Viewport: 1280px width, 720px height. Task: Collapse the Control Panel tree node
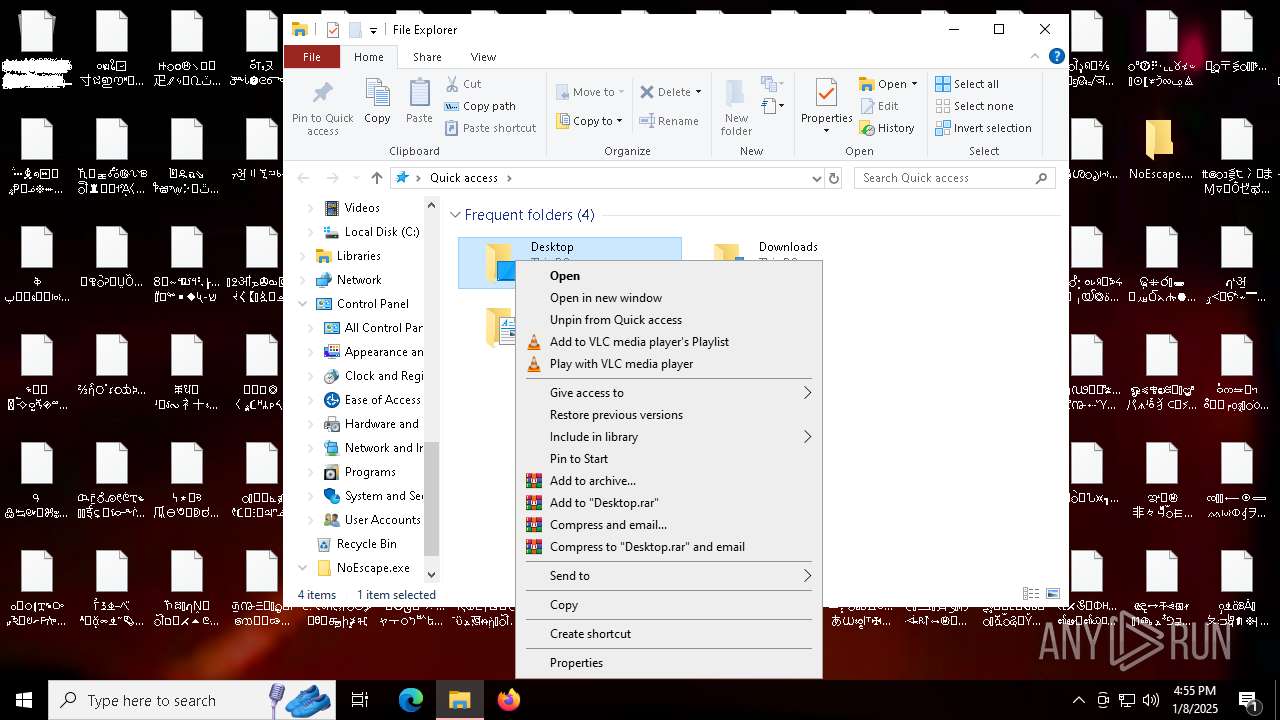coord(303,304)
